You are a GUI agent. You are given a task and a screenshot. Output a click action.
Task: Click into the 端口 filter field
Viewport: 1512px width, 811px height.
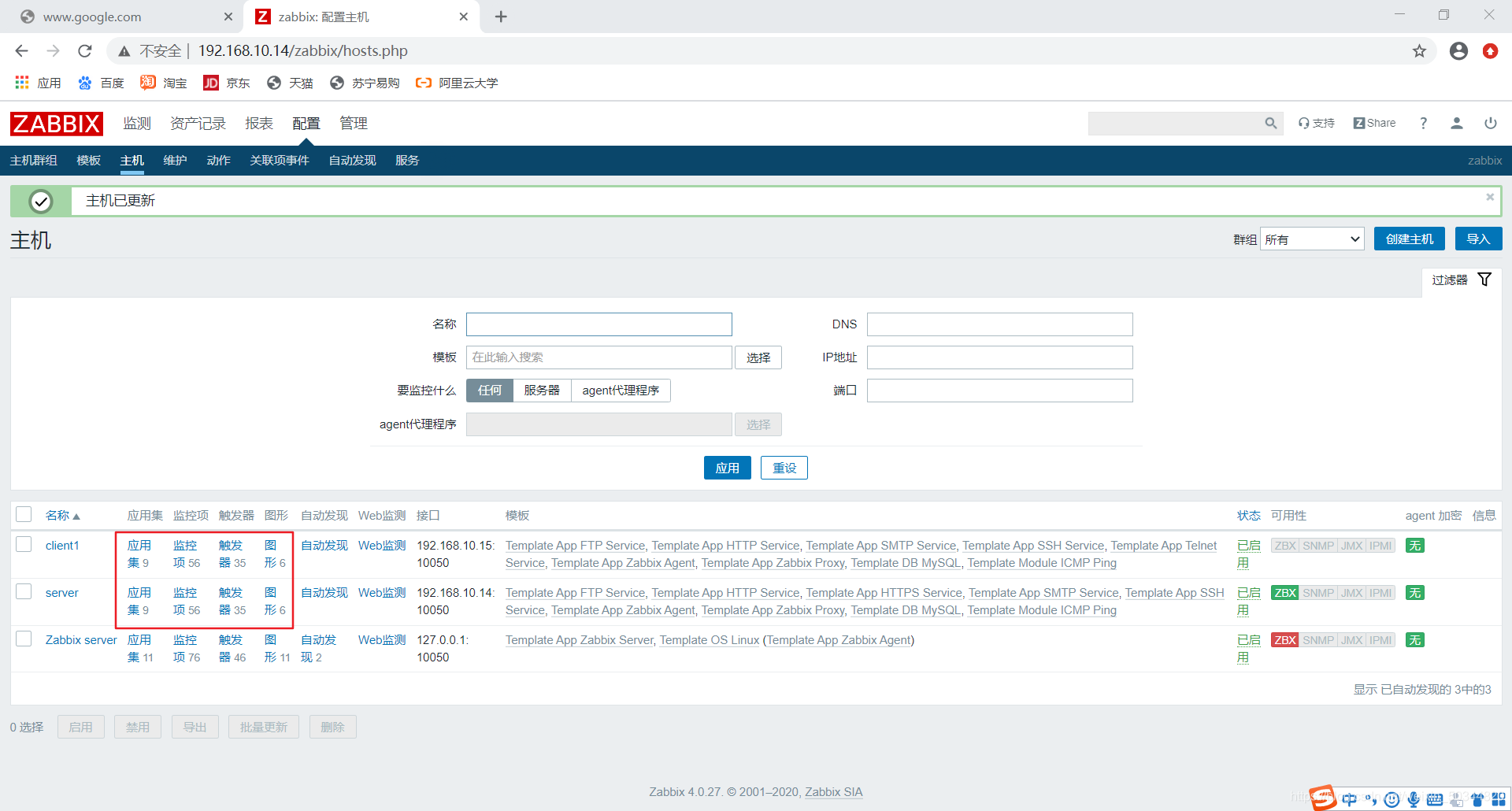pyautogui.click(x=1000, y=391)
